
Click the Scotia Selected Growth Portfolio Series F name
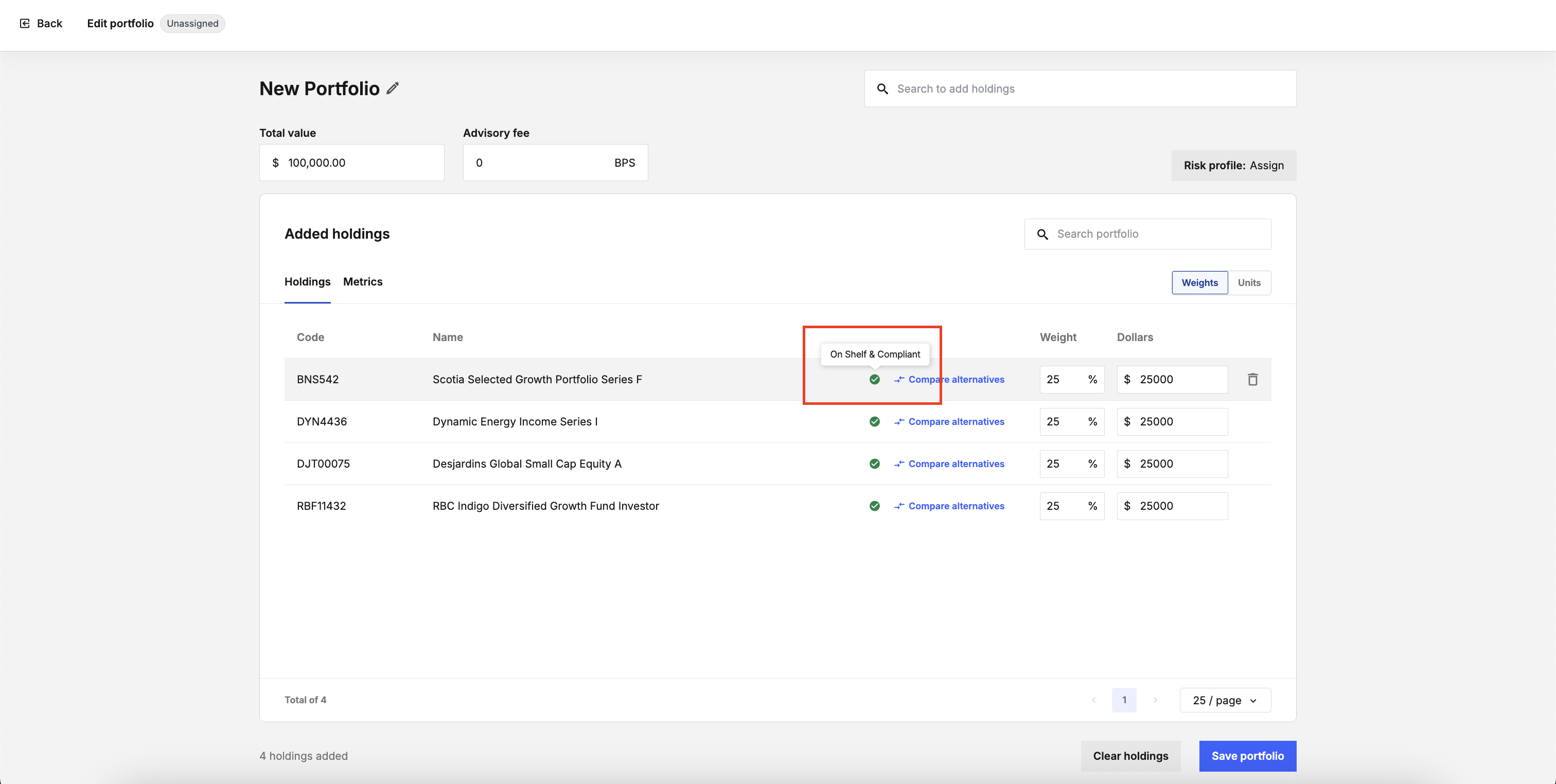coord(537,379)
